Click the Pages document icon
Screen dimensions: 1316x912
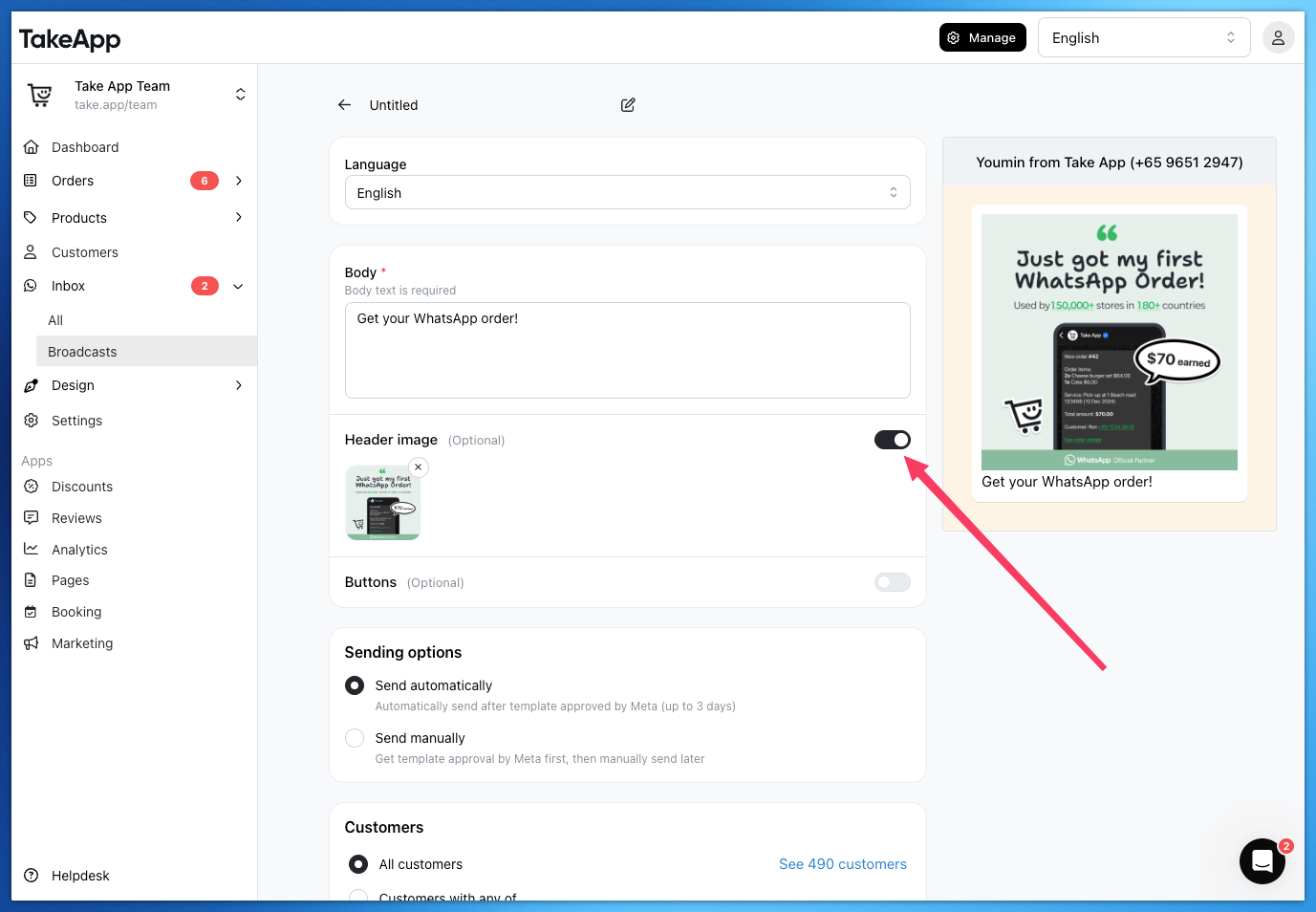(31, 580)
